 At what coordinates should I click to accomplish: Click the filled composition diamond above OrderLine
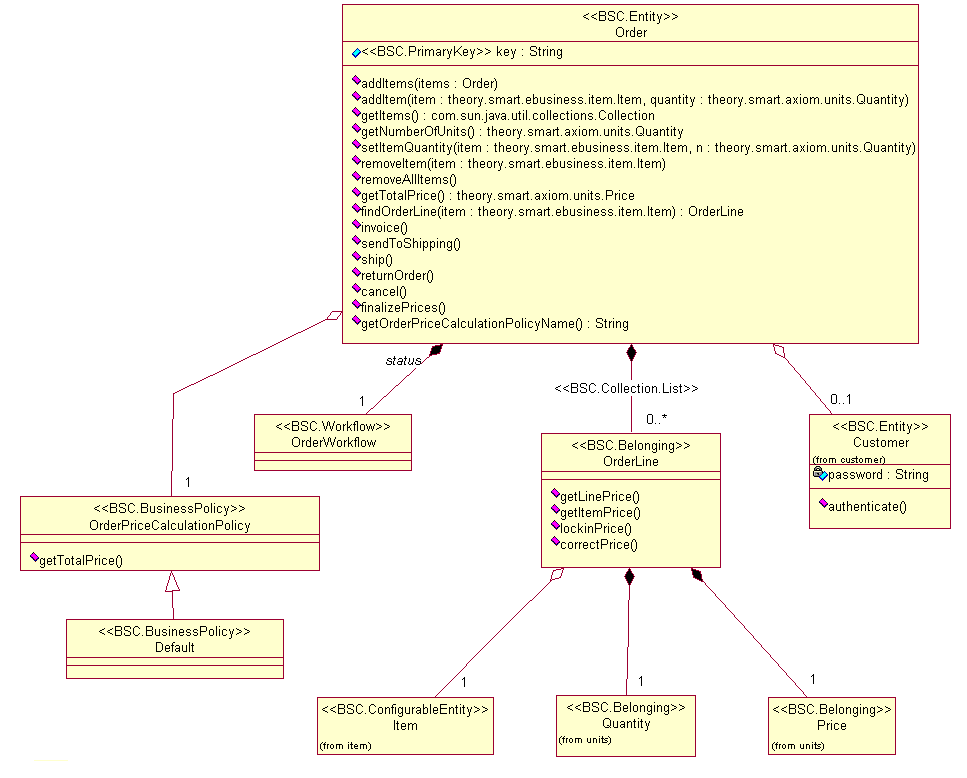pos(631,353)
